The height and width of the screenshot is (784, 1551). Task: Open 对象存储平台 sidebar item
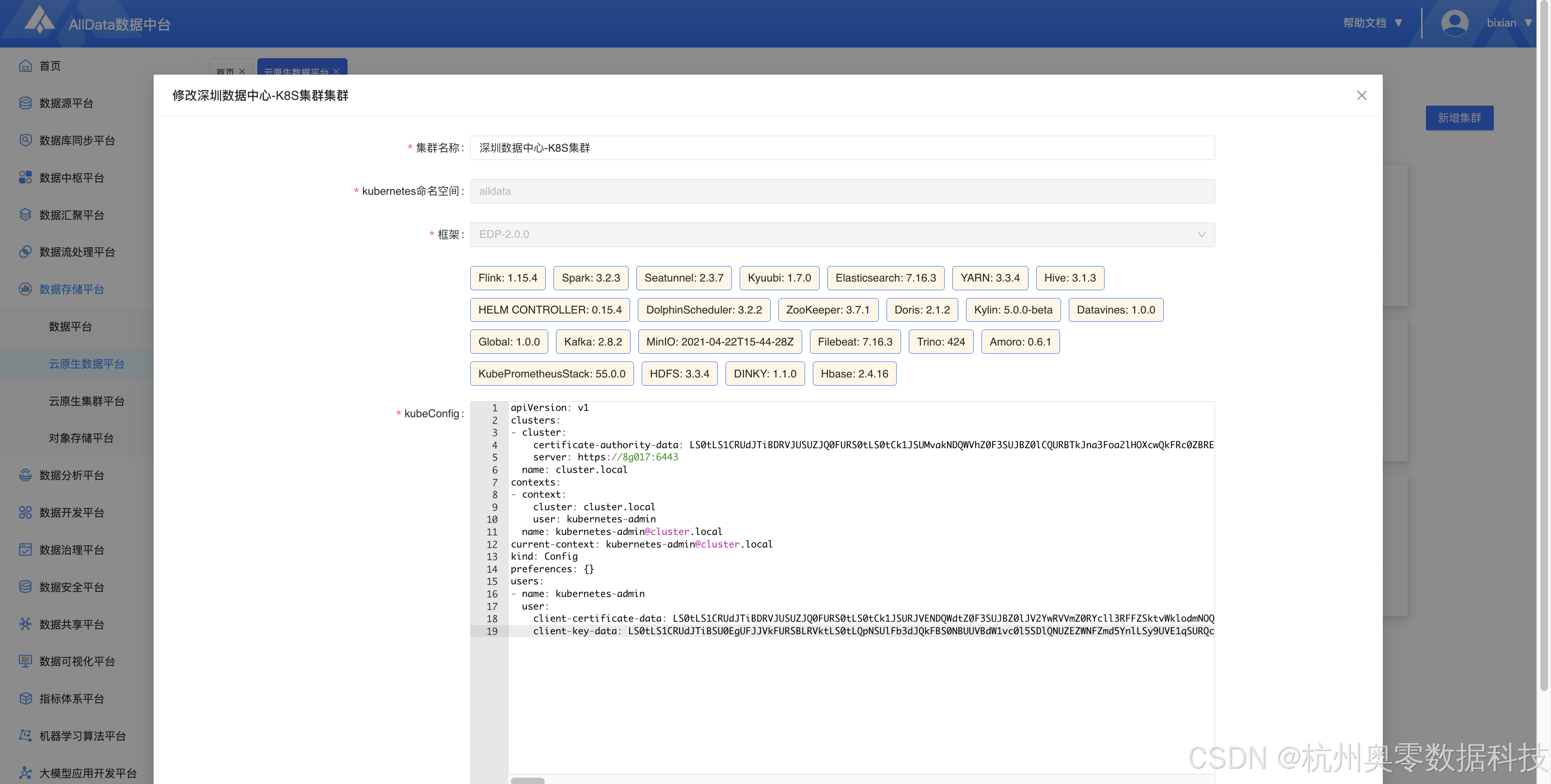81,438
